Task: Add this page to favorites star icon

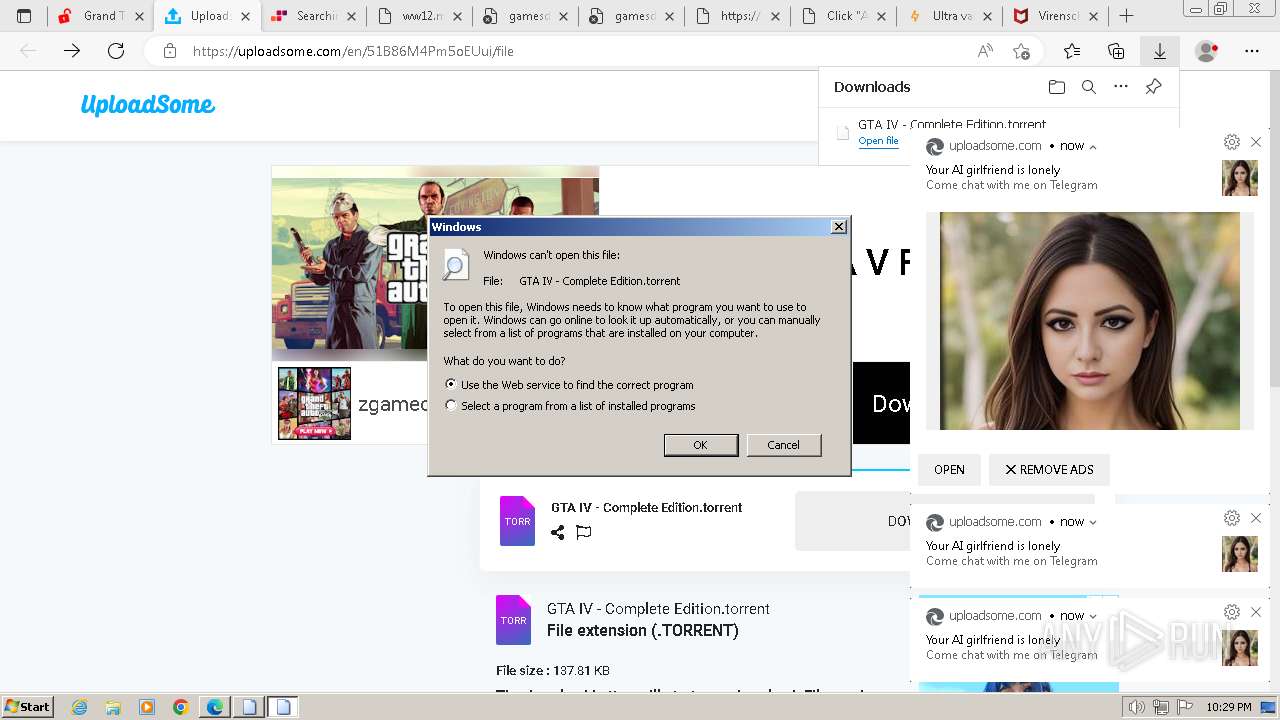Action: [1021, 51]
